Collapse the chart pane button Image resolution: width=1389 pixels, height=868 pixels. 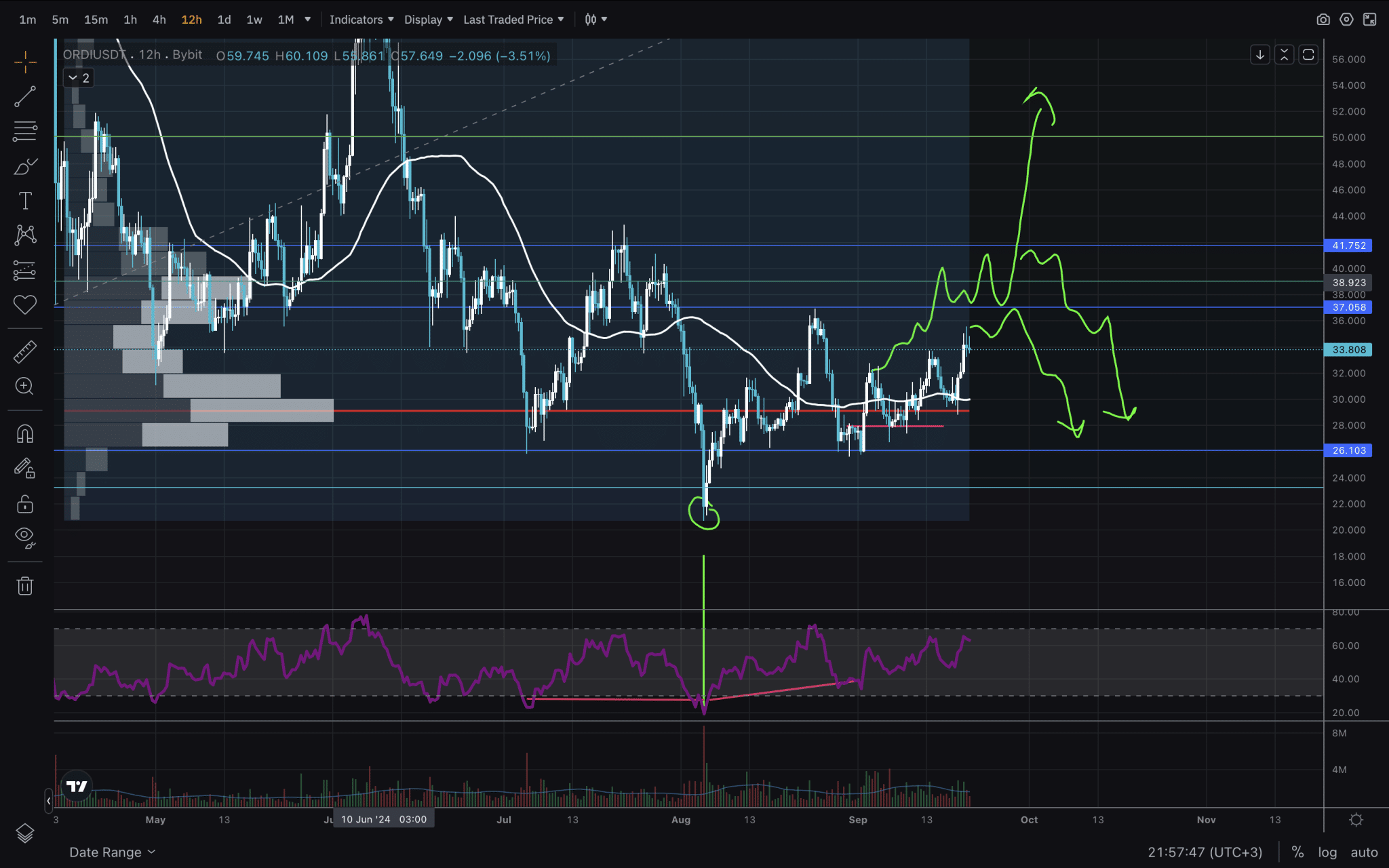[x=1285, y=55]
